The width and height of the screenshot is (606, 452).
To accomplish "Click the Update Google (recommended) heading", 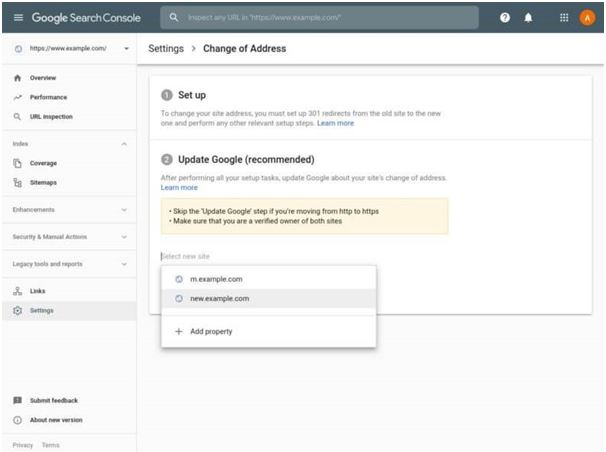I will (246, 160).
